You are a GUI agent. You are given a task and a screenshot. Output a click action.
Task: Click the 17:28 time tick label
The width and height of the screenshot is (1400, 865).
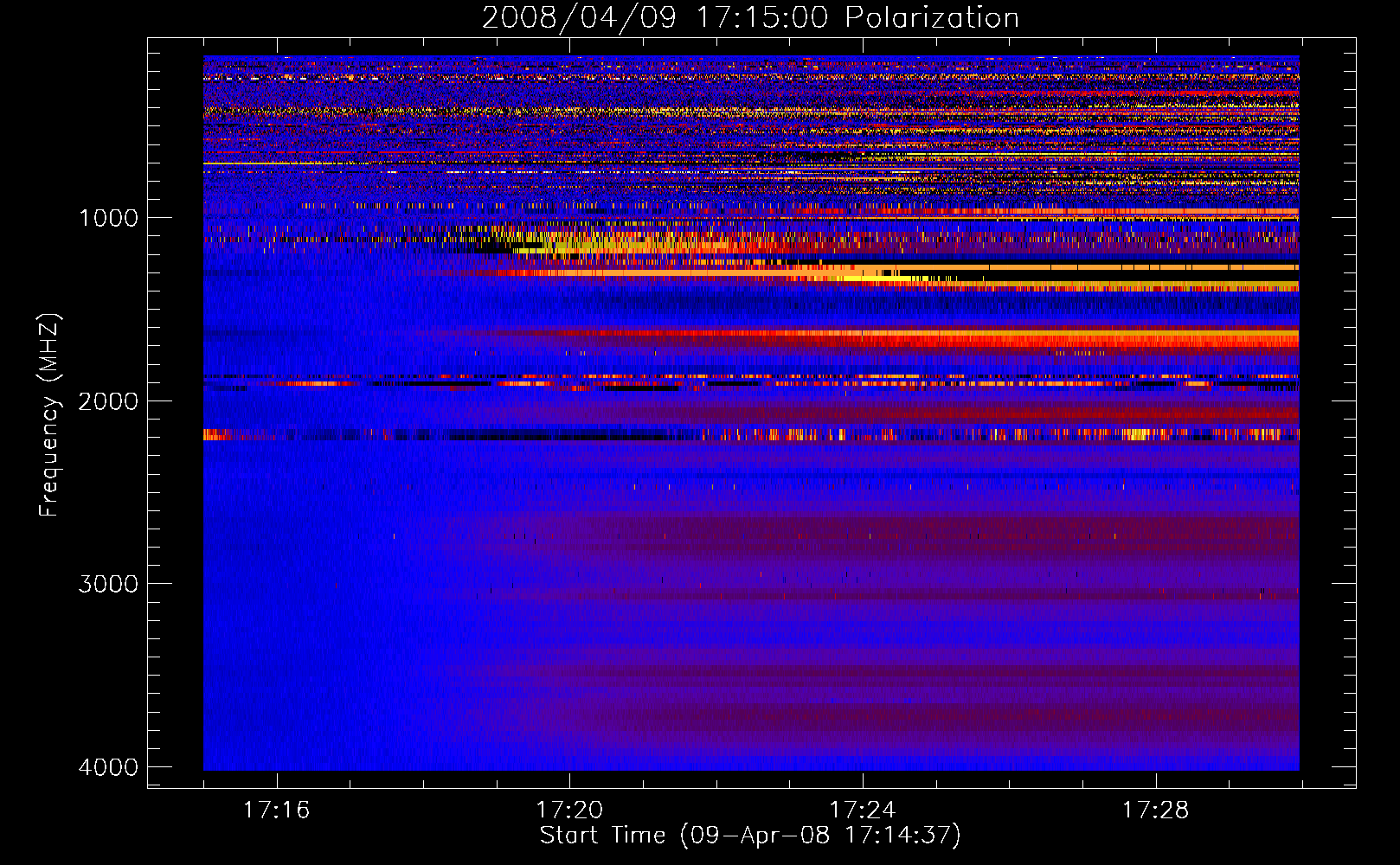(x=1156, y=811)
